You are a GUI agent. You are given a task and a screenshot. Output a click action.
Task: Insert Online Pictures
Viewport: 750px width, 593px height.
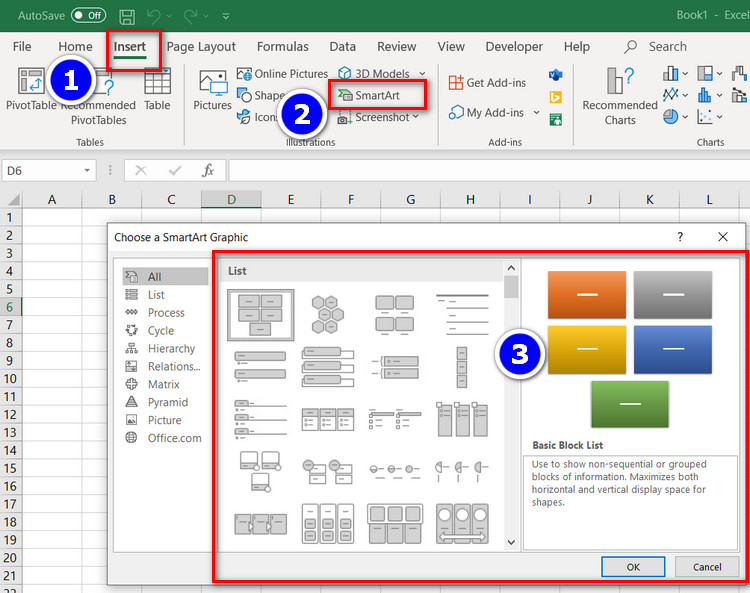[x=283, y=74]
